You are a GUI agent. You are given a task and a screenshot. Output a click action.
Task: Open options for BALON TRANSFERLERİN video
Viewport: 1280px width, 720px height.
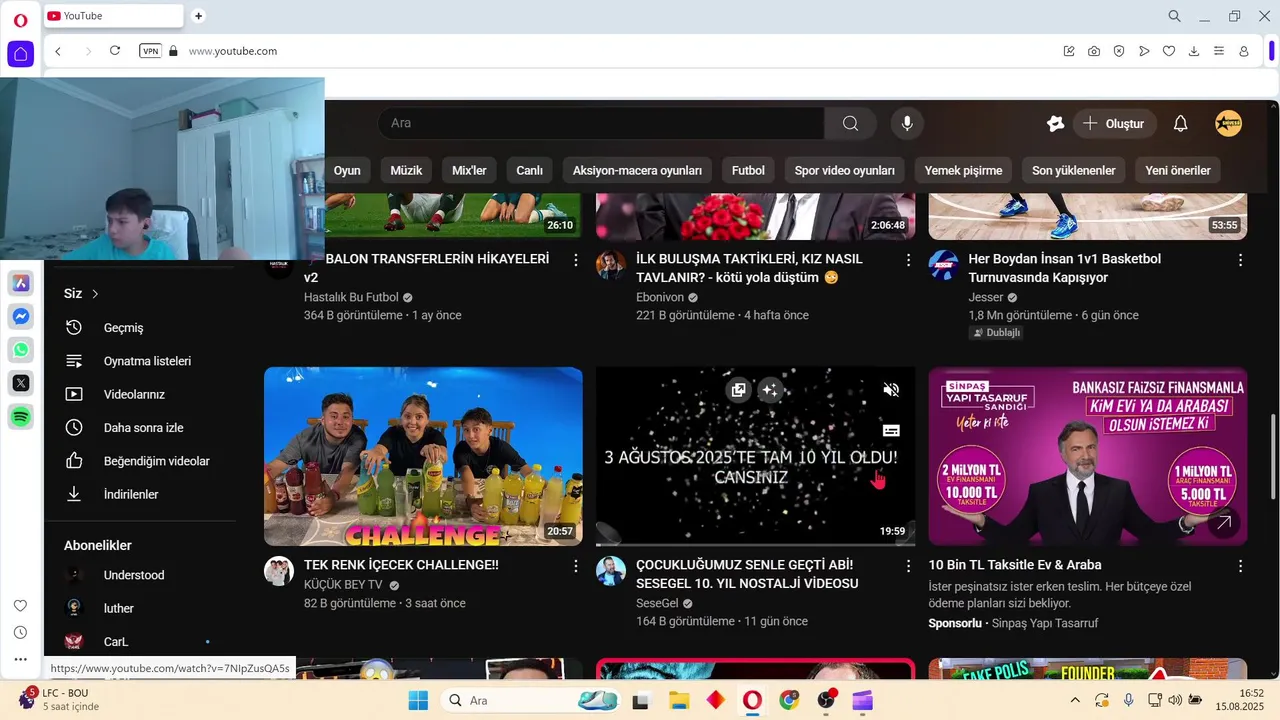tap(576, 260)
